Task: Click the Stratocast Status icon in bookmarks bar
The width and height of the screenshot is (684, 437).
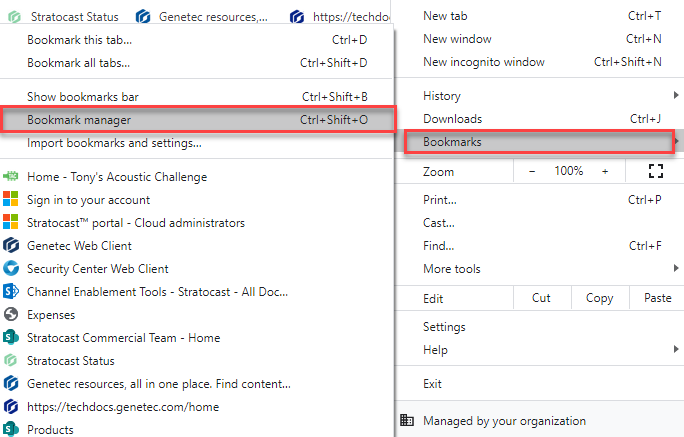Action: [x=14, y=17]
